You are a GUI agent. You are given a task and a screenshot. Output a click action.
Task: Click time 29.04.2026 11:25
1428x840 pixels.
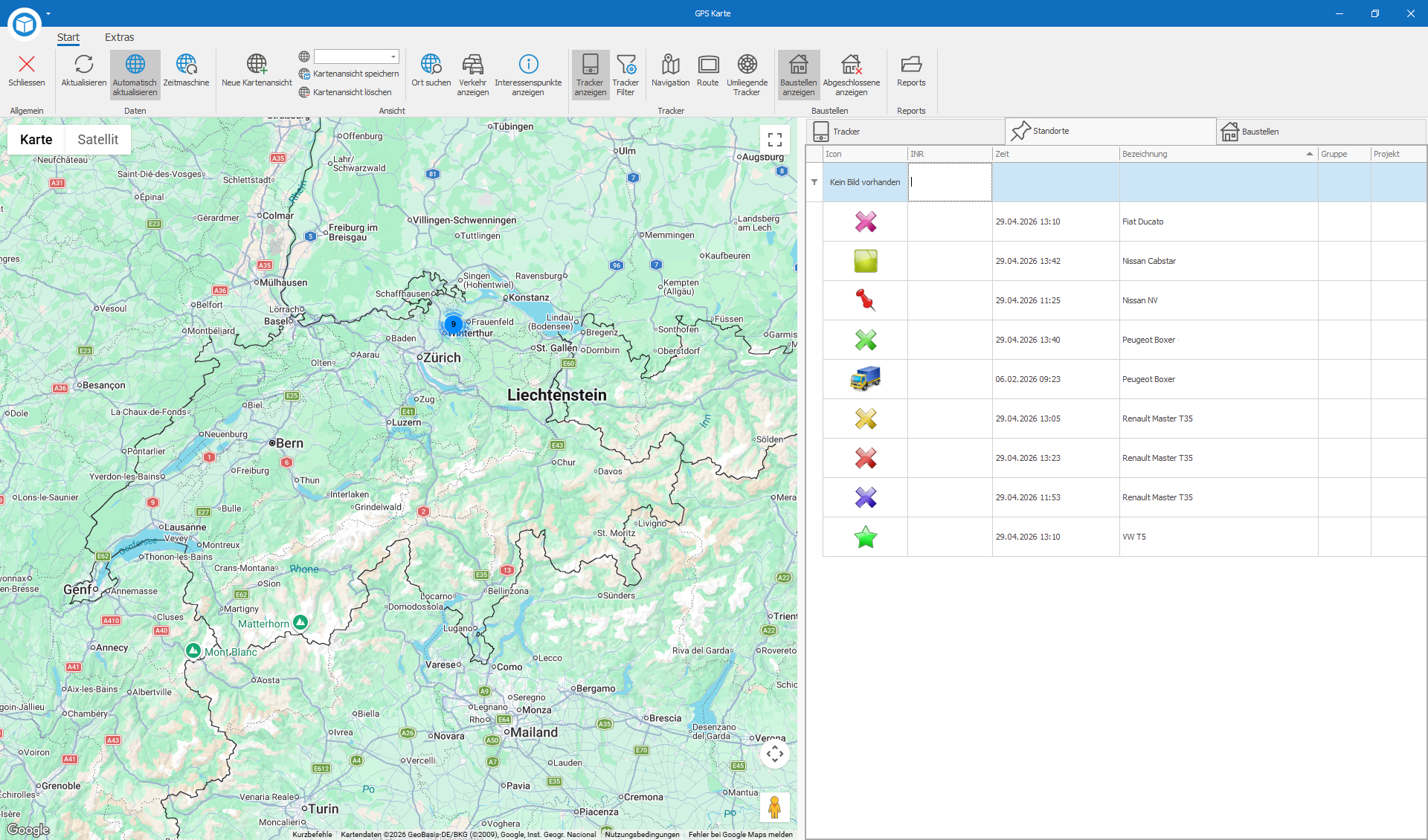click(x=1028, y=300)
